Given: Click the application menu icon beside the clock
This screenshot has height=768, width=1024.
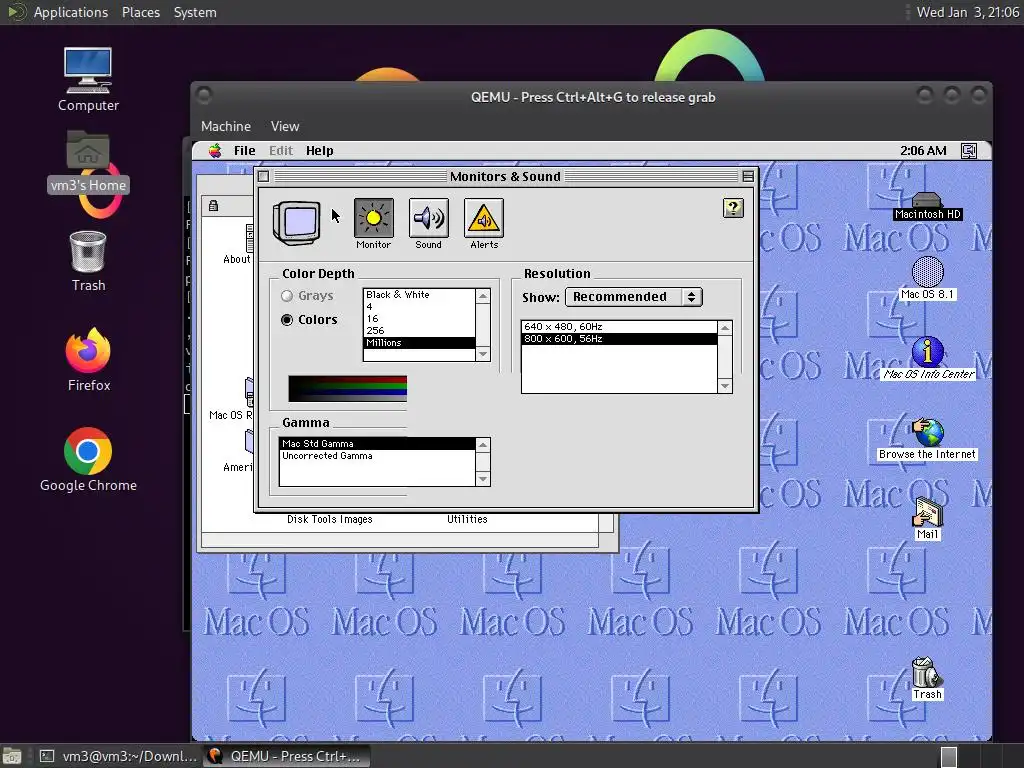Looking at the screenshot, I should click(x=969, y=151).
